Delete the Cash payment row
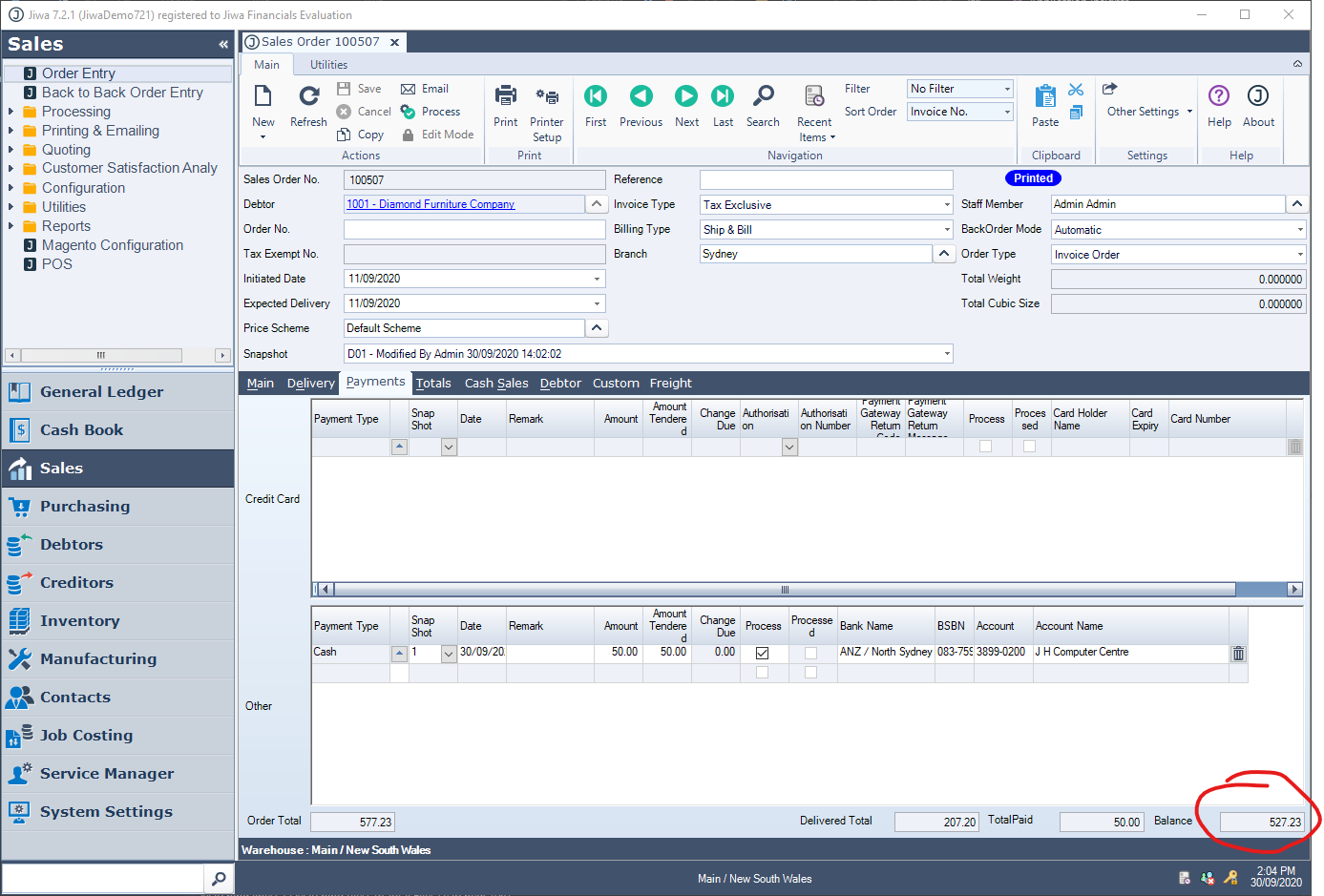 pos(1238,654)
